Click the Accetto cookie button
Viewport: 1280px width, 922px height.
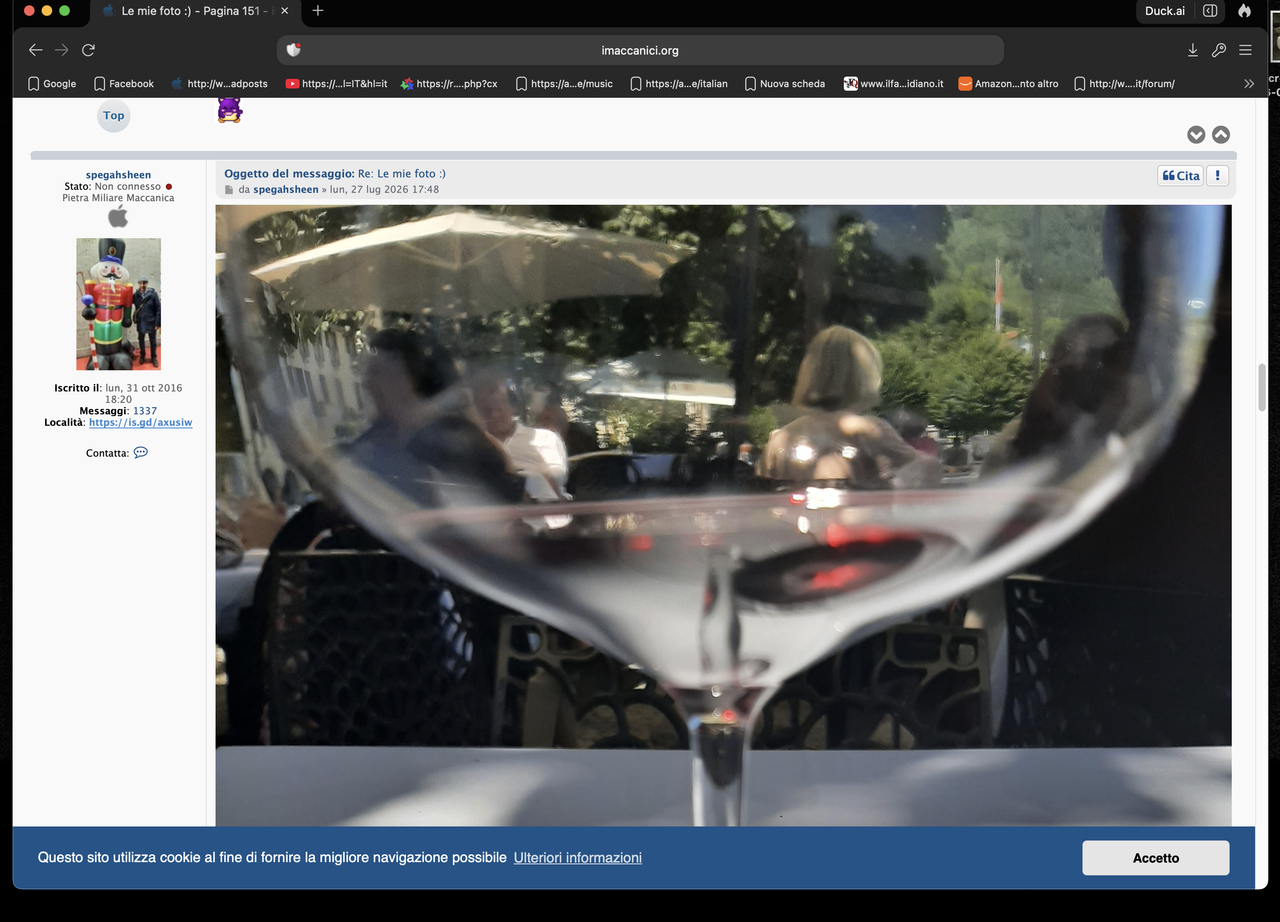[x=1156, y=858]
